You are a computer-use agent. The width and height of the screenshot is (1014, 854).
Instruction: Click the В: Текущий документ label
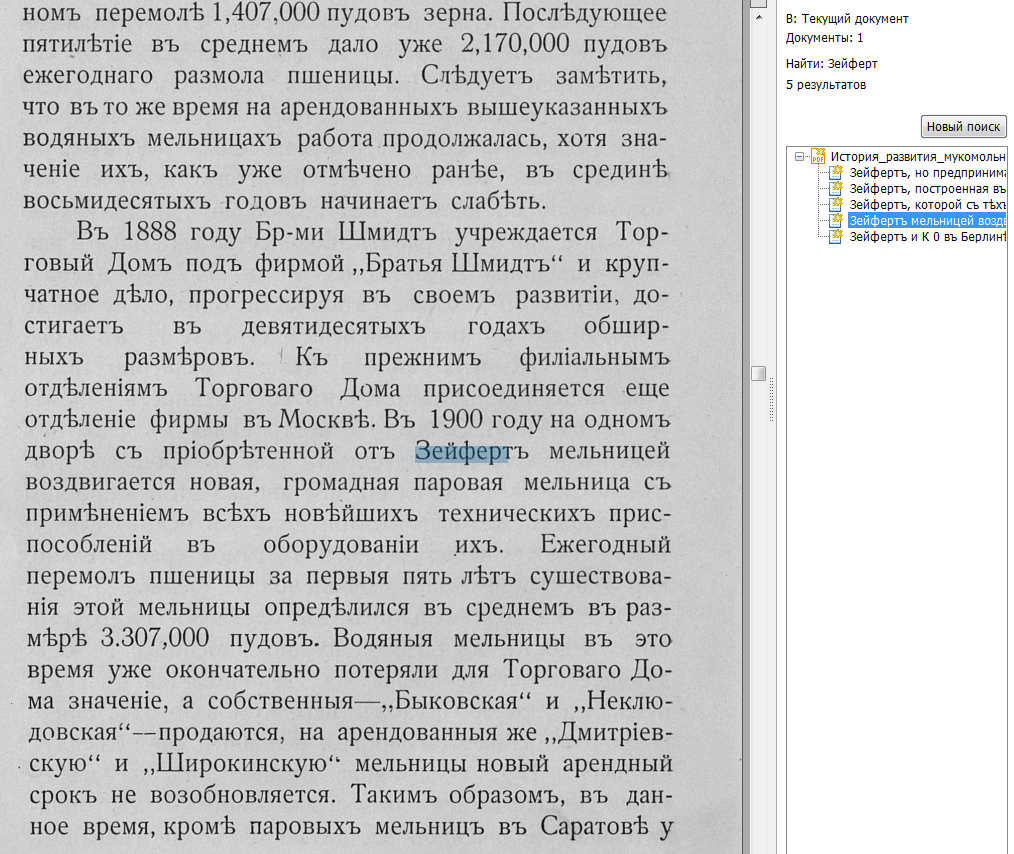(x=847, y=19)
